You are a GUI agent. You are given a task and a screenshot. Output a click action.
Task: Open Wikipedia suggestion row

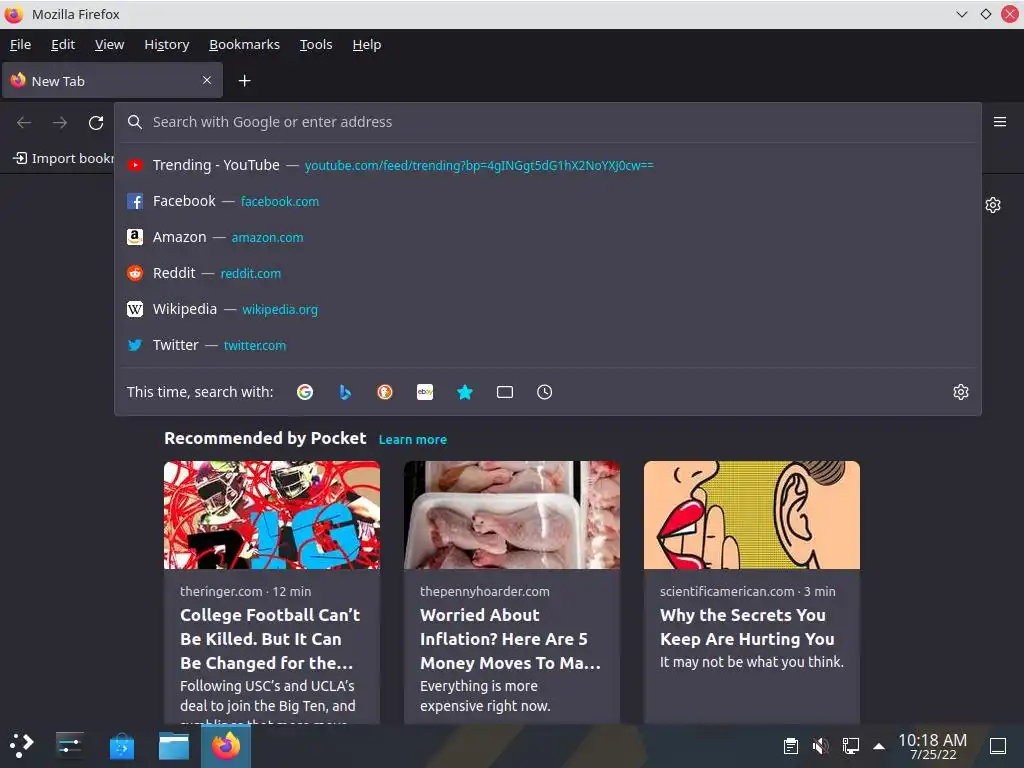tap(547, 309)
